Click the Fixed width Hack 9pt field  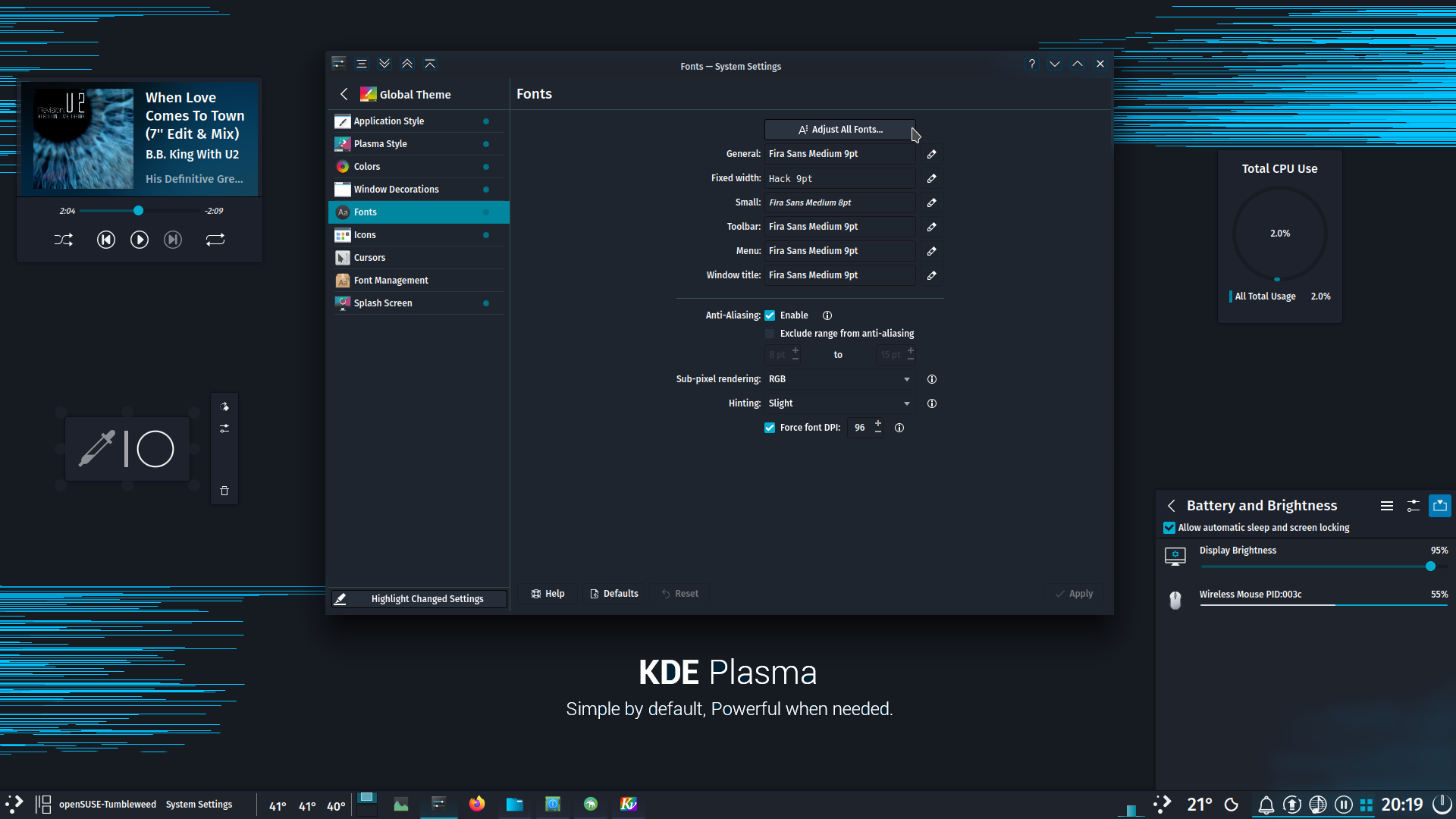click(x=839, y=178)
